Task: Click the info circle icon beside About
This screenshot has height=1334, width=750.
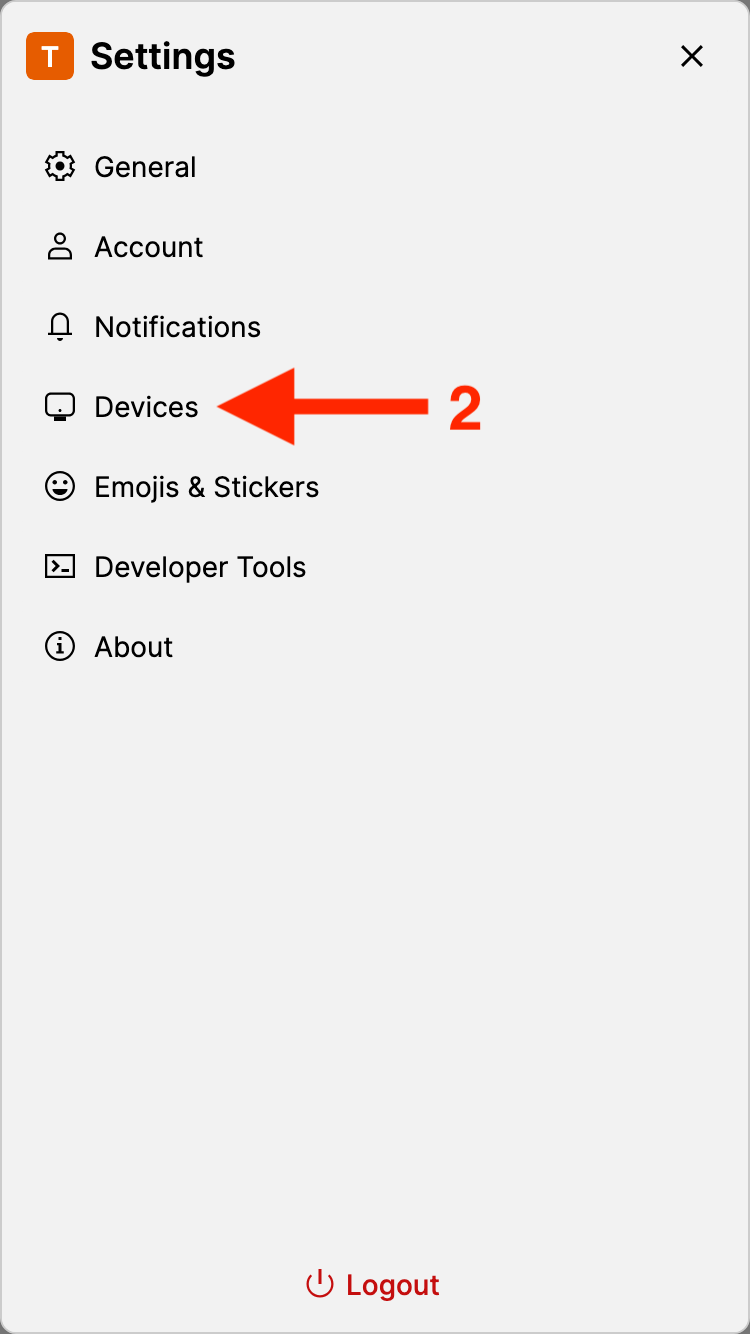Action: coord(60,647)
